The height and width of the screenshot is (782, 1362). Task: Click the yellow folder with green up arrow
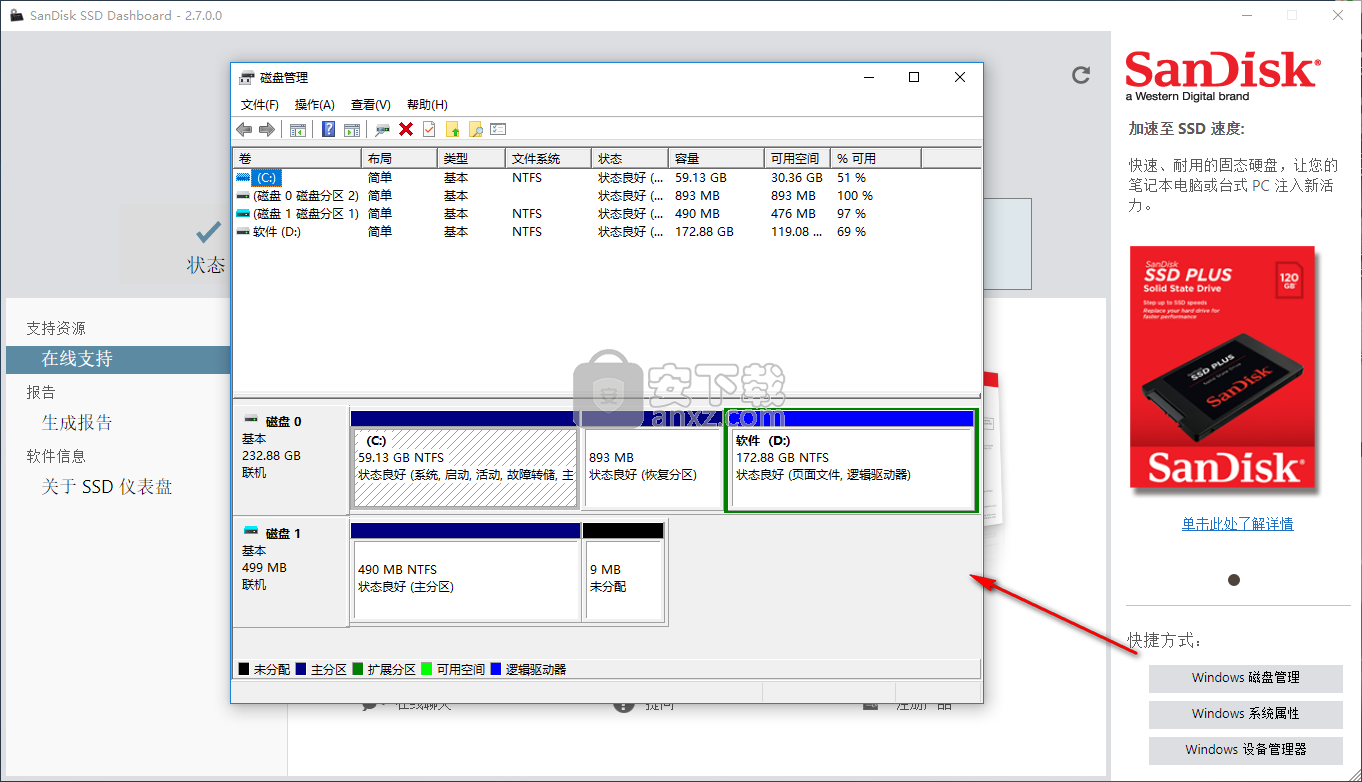coord(452,129)
